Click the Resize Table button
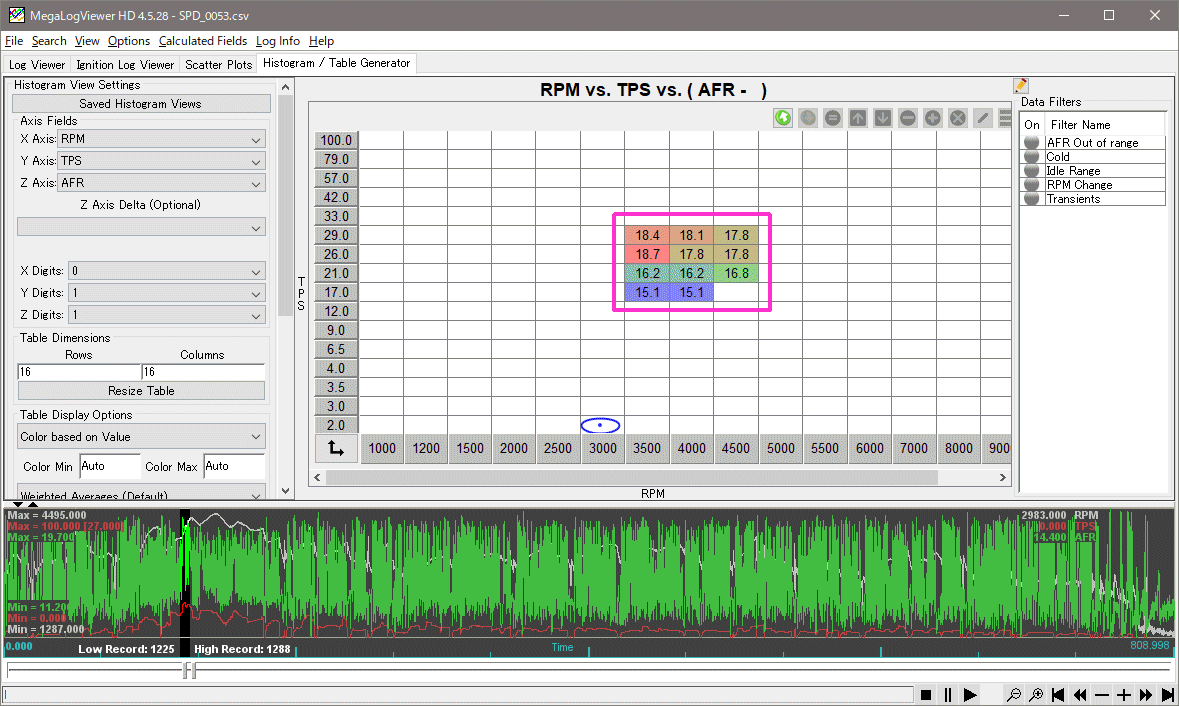Screen dimensions: 1179x706 point(141,391)
